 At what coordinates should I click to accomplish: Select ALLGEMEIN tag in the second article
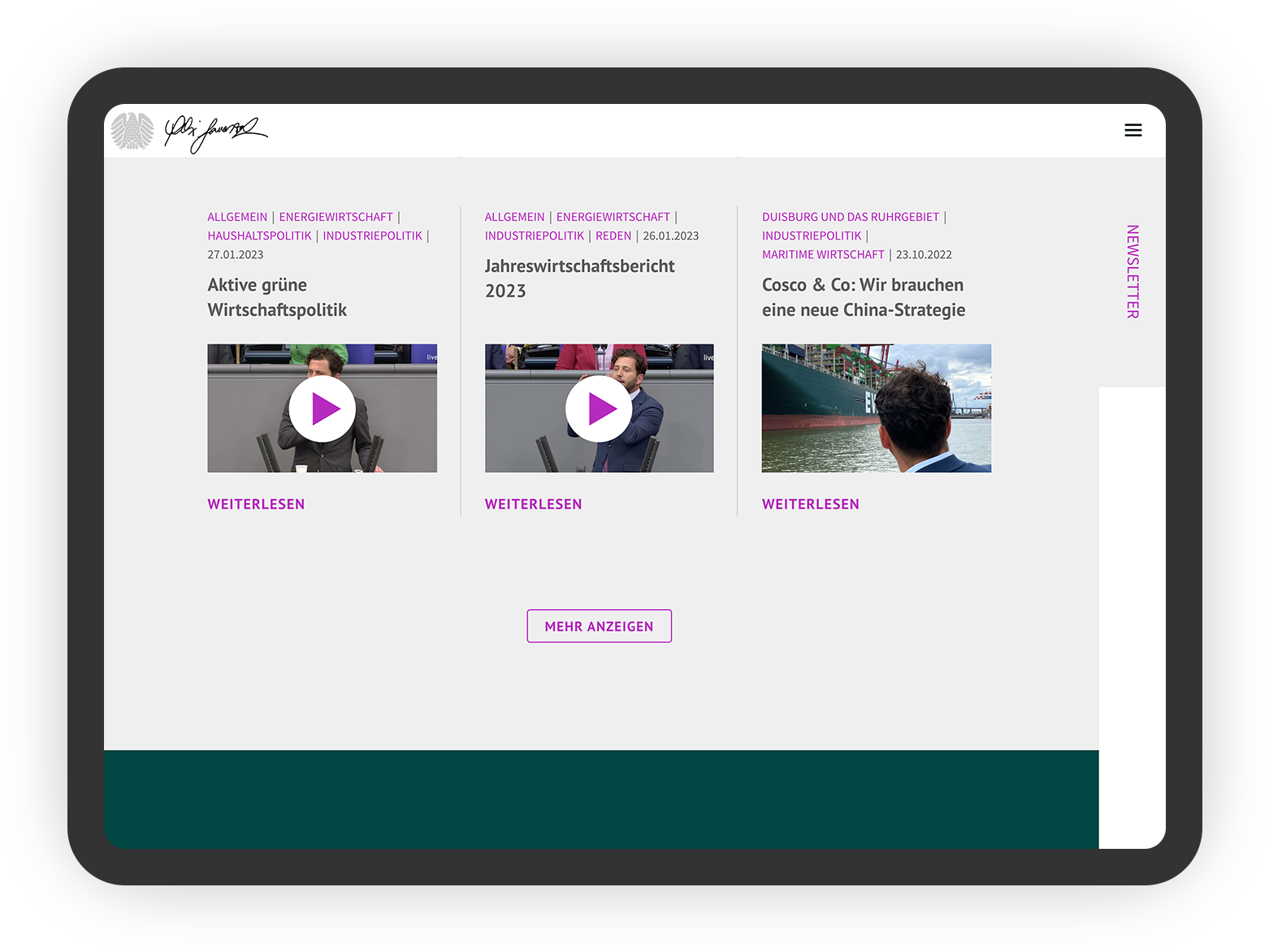click(x=514, y=217)
